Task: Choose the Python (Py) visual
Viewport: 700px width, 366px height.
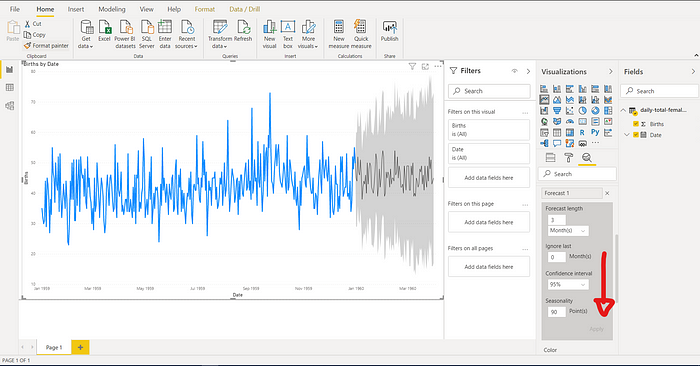Action: 595,132
